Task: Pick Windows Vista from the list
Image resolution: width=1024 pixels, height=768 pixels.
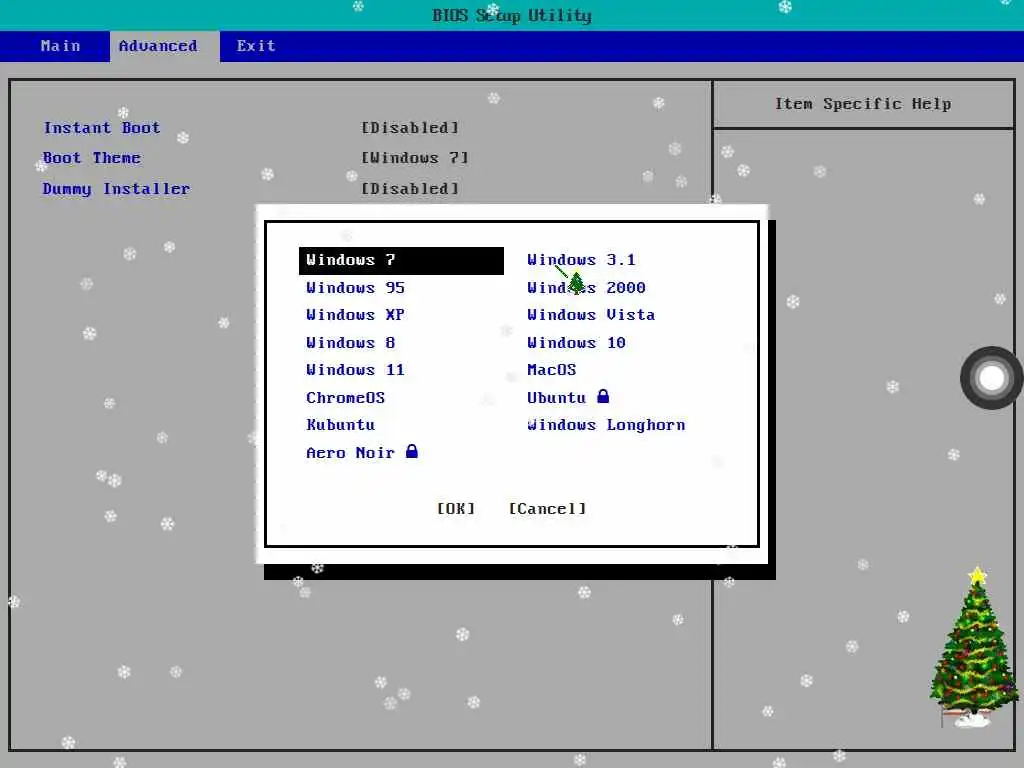Action: point(591,315)
